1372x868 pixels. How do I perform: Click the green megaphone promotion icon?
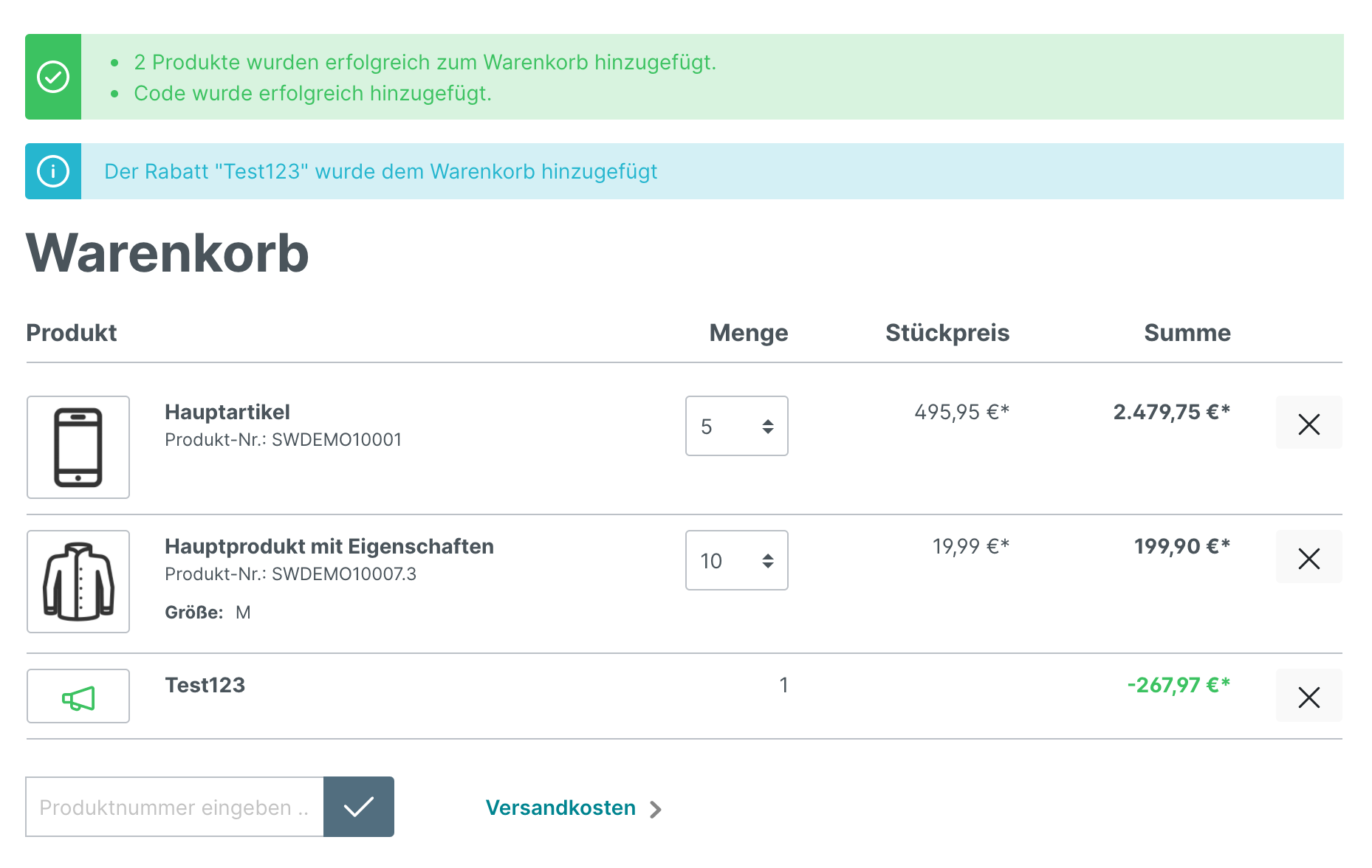pyautogui.click(x=78, y=697)
